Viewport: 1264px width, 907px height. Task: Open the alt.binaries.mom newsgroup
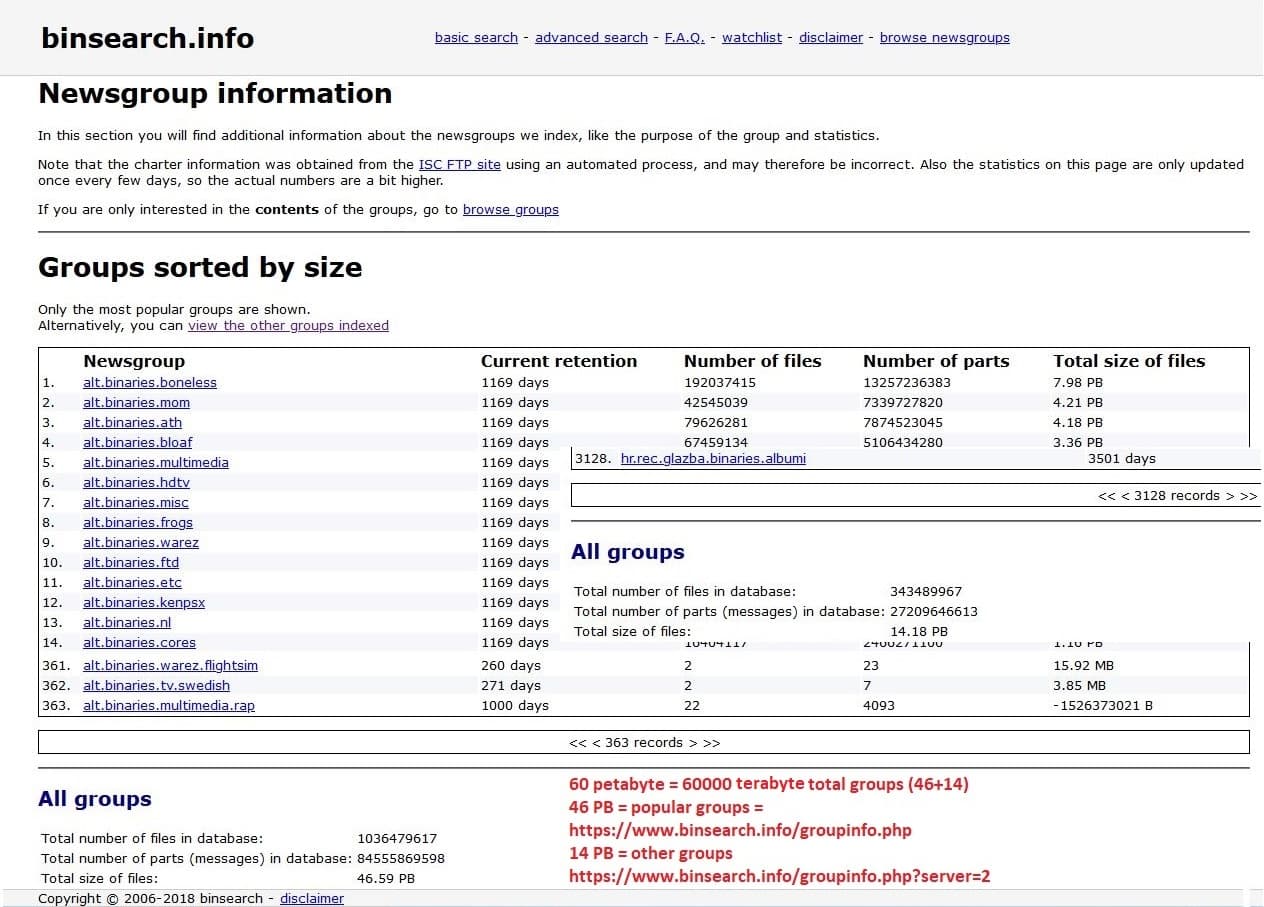pos(137,402)
